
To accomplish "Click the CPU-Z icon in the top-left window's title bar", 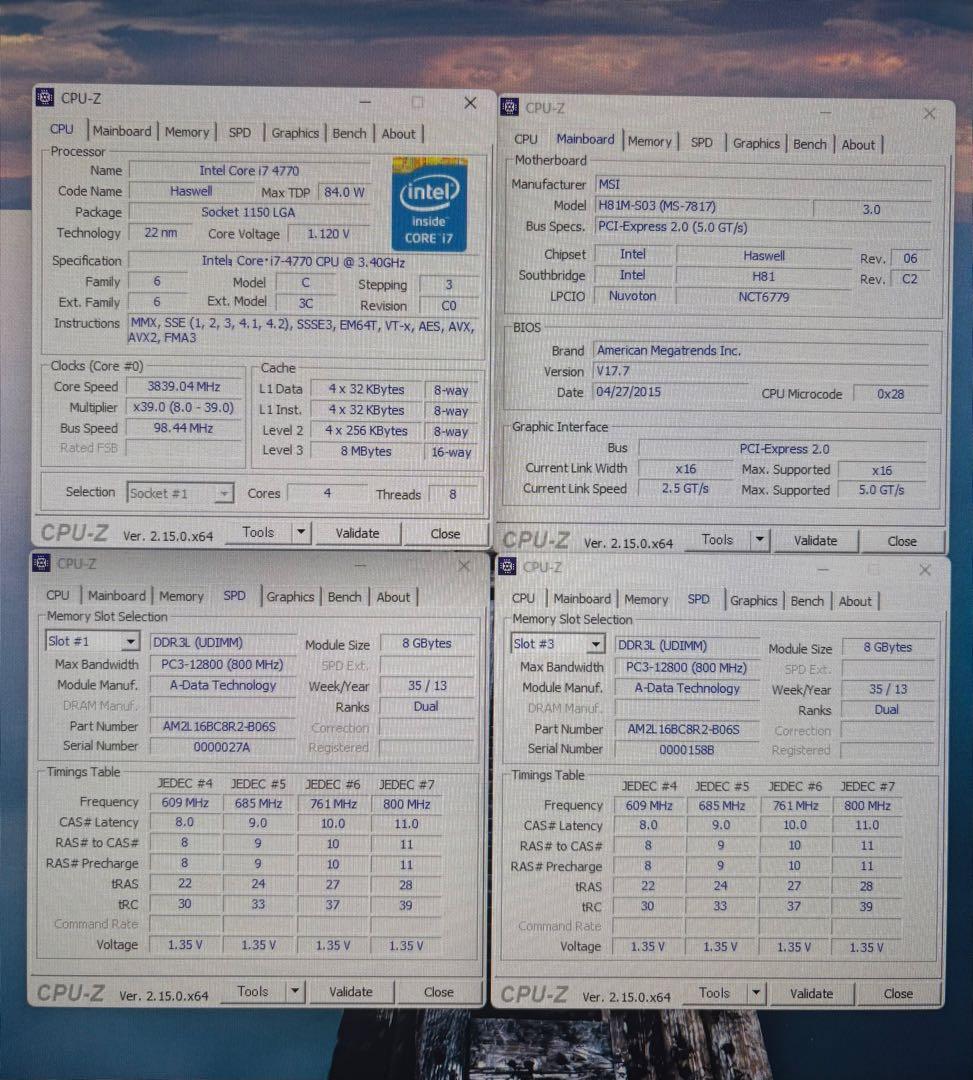I will 44,97.
